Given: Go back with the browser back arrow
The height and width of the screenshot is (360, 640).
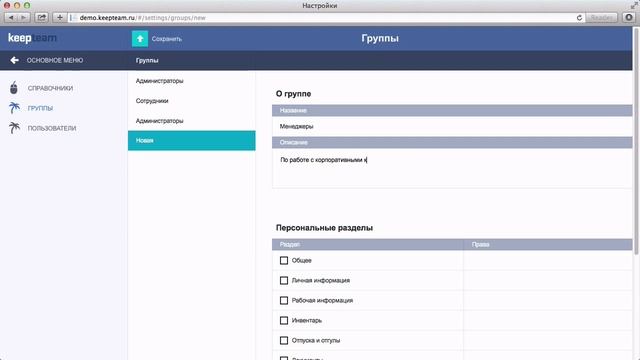Looking at the screenshot, I should pyautogui.click(x=11, y=18).
